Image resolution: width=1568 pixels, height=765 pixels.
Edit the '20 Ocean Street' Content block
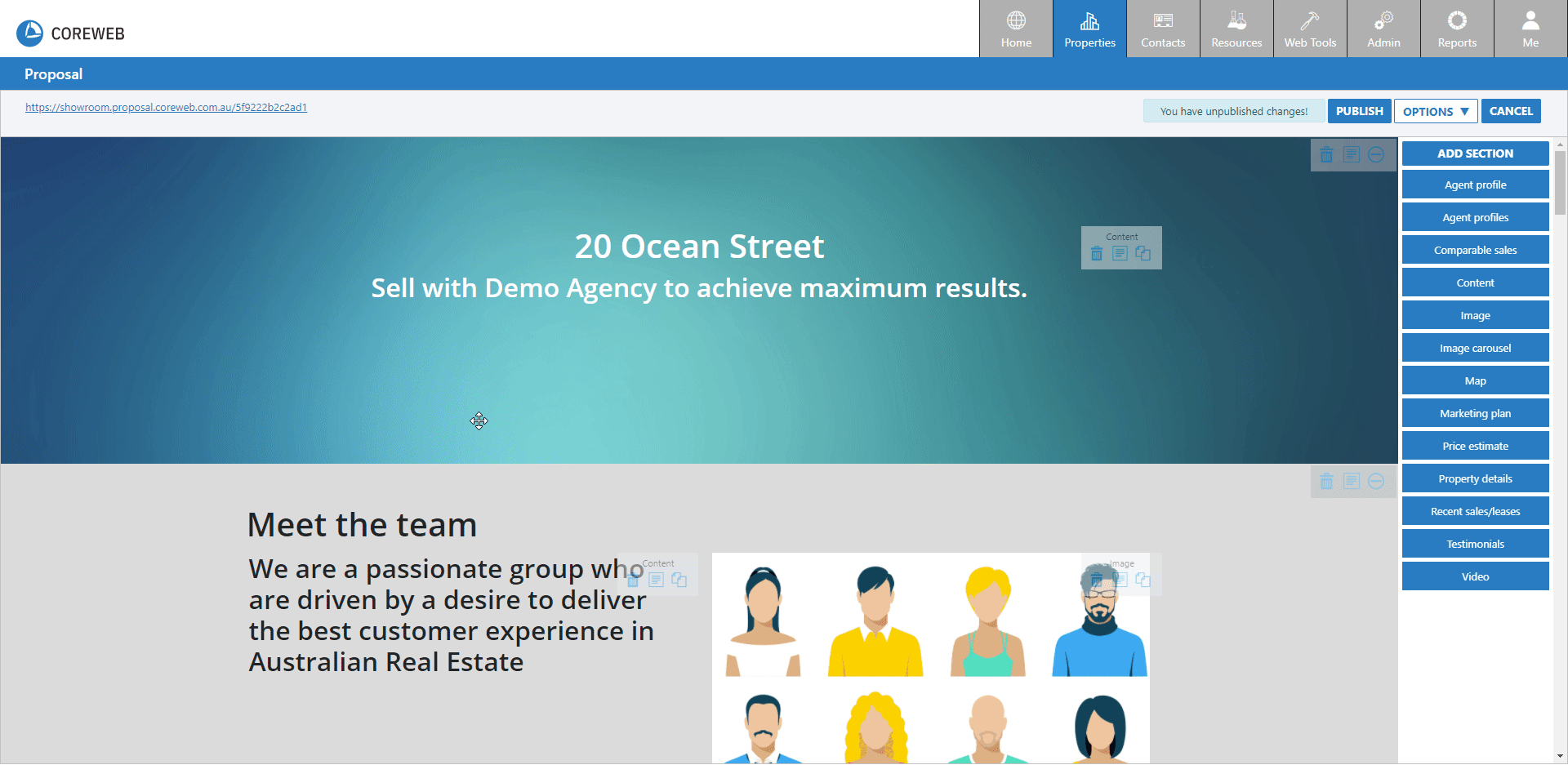(1120, 254)
